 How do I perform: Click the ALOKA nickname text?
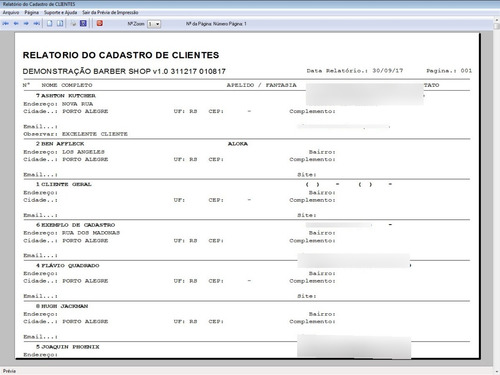pyautogui.click(x=238, y=144)
